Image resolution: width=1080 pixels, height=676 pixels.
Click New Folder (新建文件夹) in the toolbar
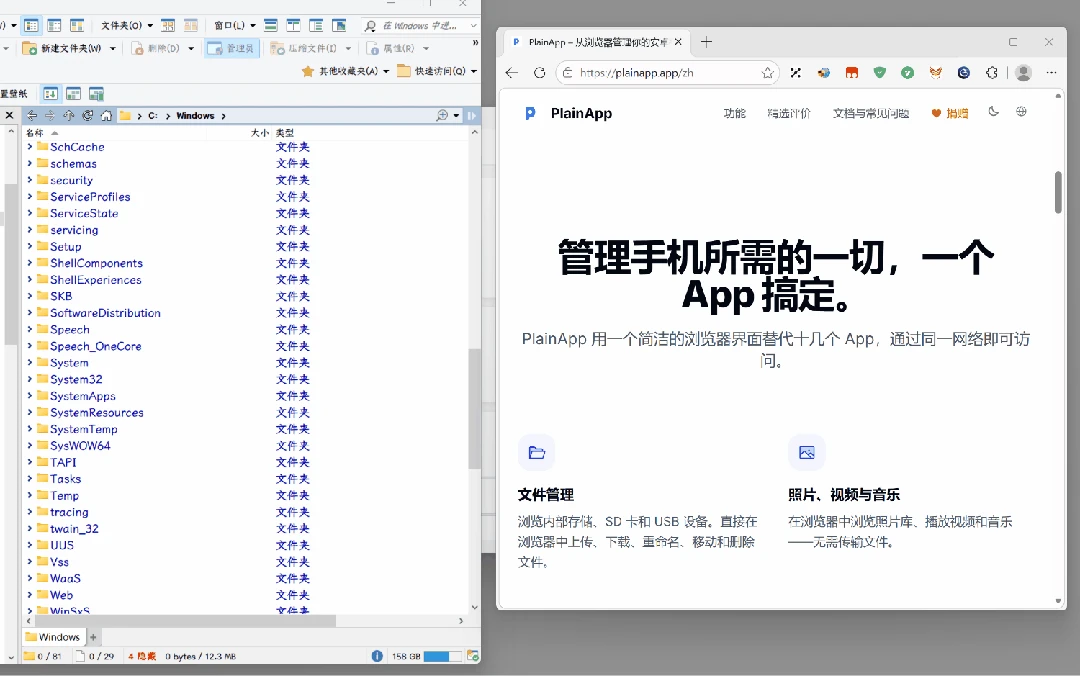pyautogui.click(x=62, y=48)
